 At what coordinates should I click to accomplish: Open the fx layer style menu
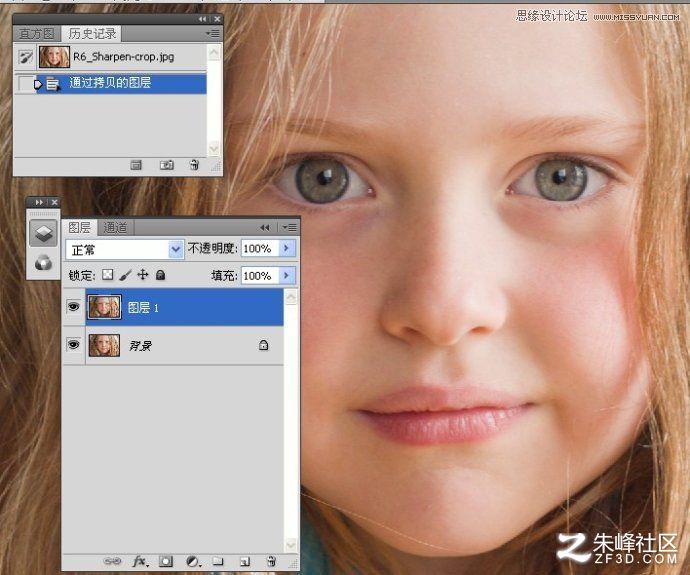pyautogui.click(x=140, y=561)
